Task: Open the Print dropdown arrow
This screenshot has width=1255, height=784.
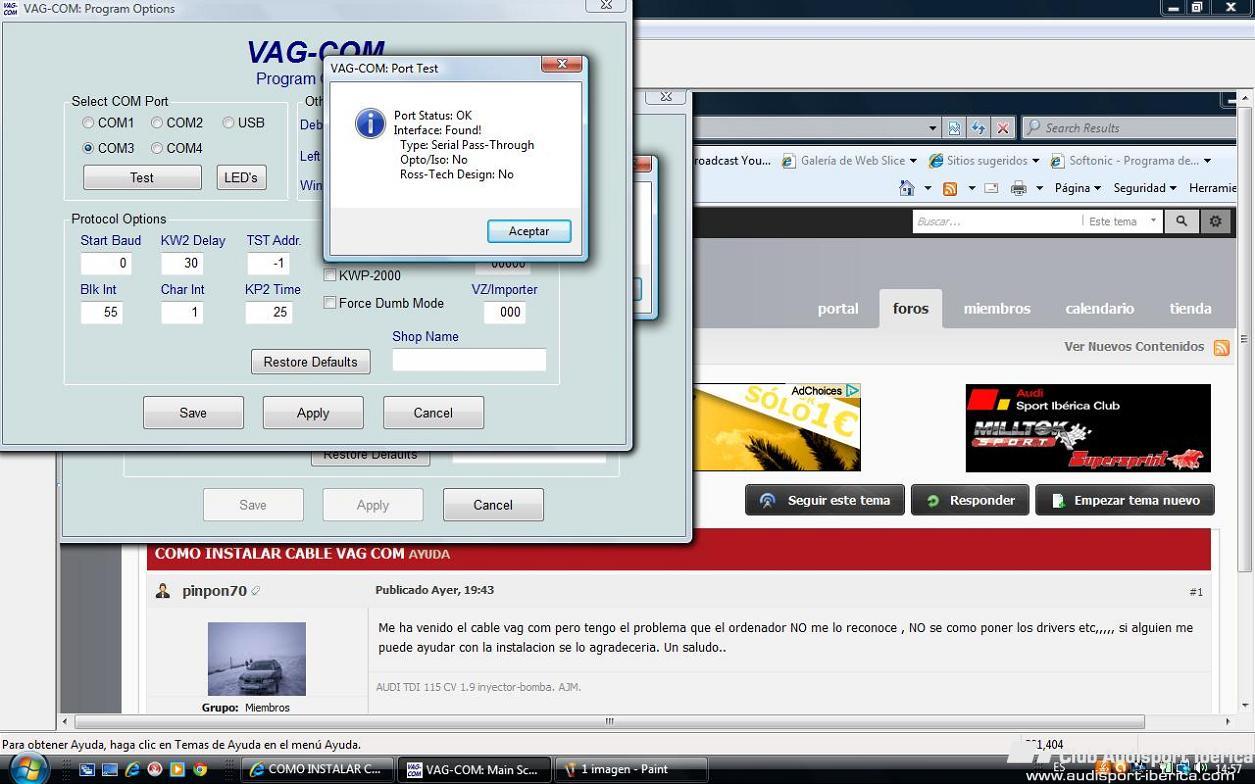Action: pyautogui.click(x=1039, y=188)
